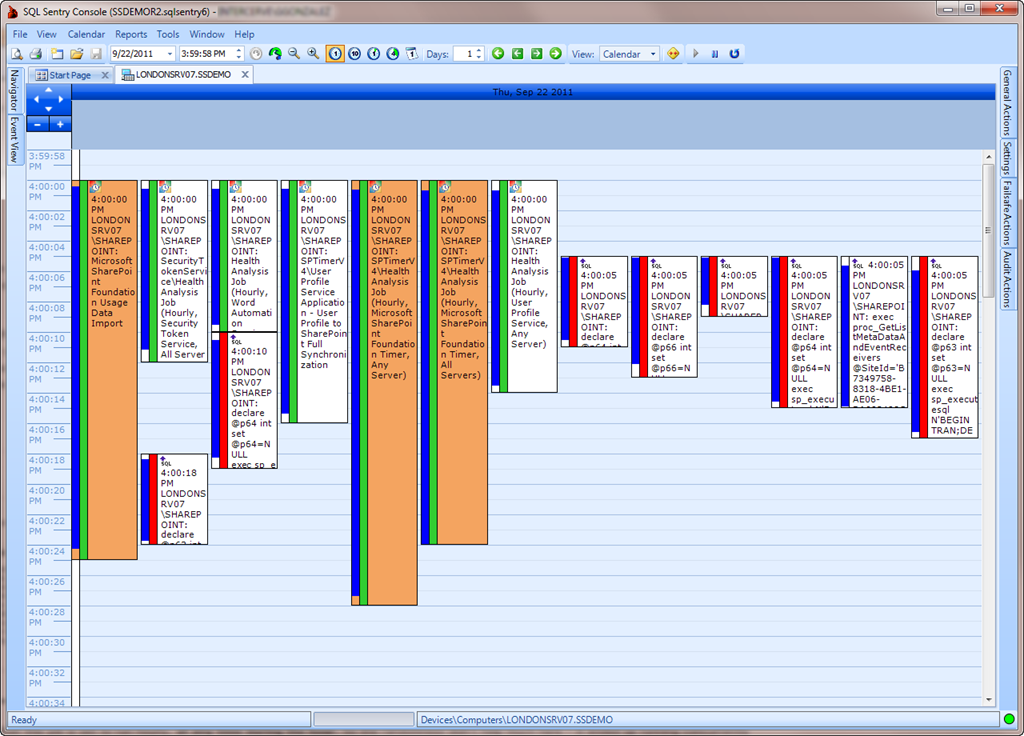Select the 4:00:18 PM SQL declare event

pyautogui.click(x=174, y=499)
